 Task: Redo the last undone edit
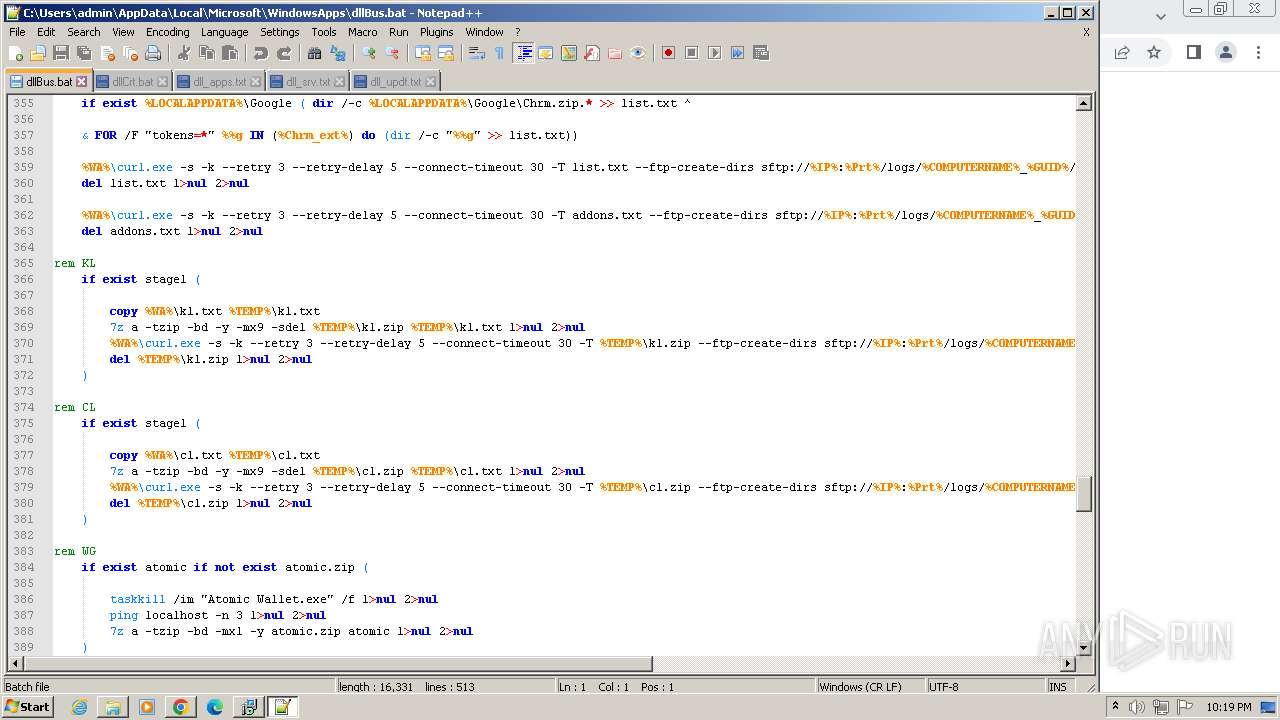(284, 53)
